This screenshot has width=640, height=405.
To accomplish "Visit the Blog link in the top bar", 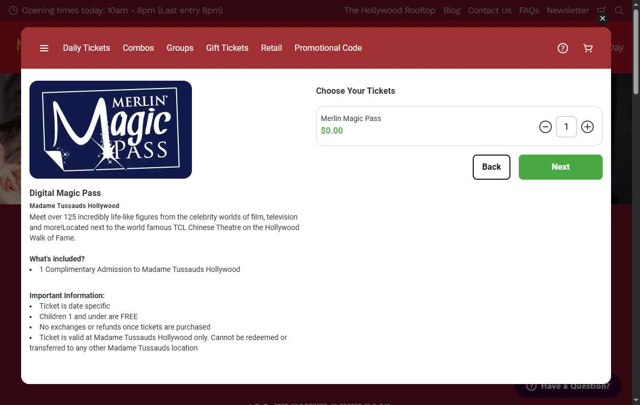I will (x=452, y=10).
